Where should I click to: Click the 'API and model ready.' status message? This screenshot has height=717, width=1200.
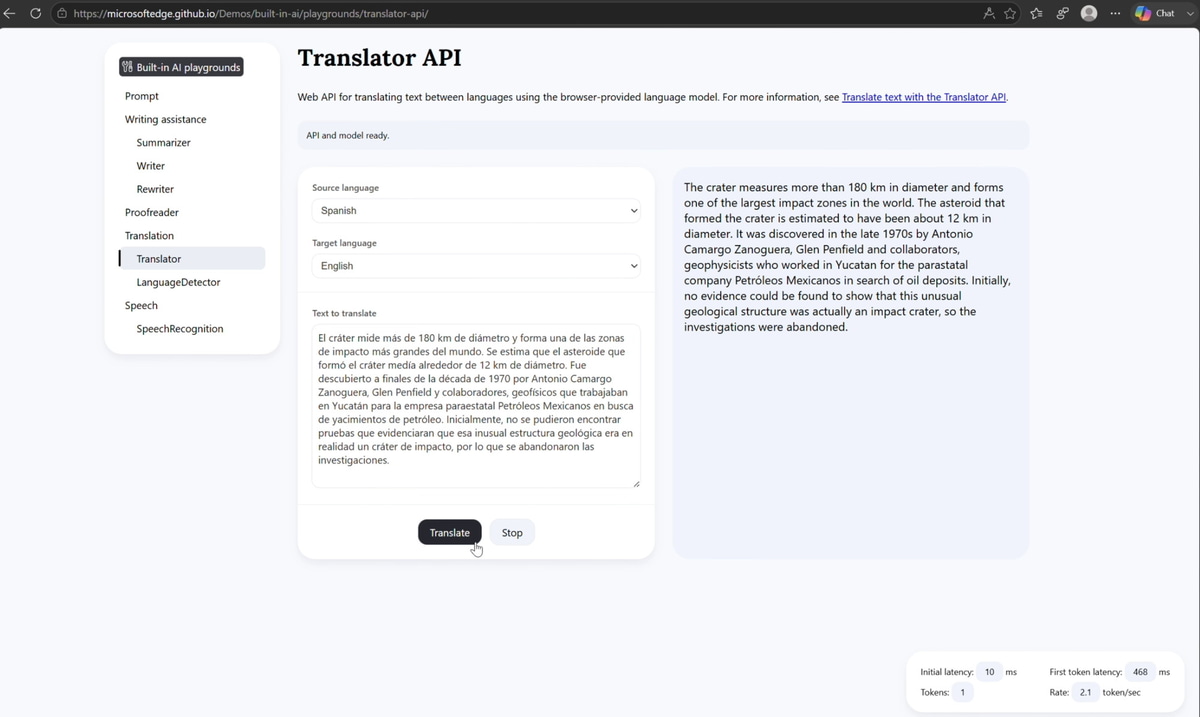348,135
